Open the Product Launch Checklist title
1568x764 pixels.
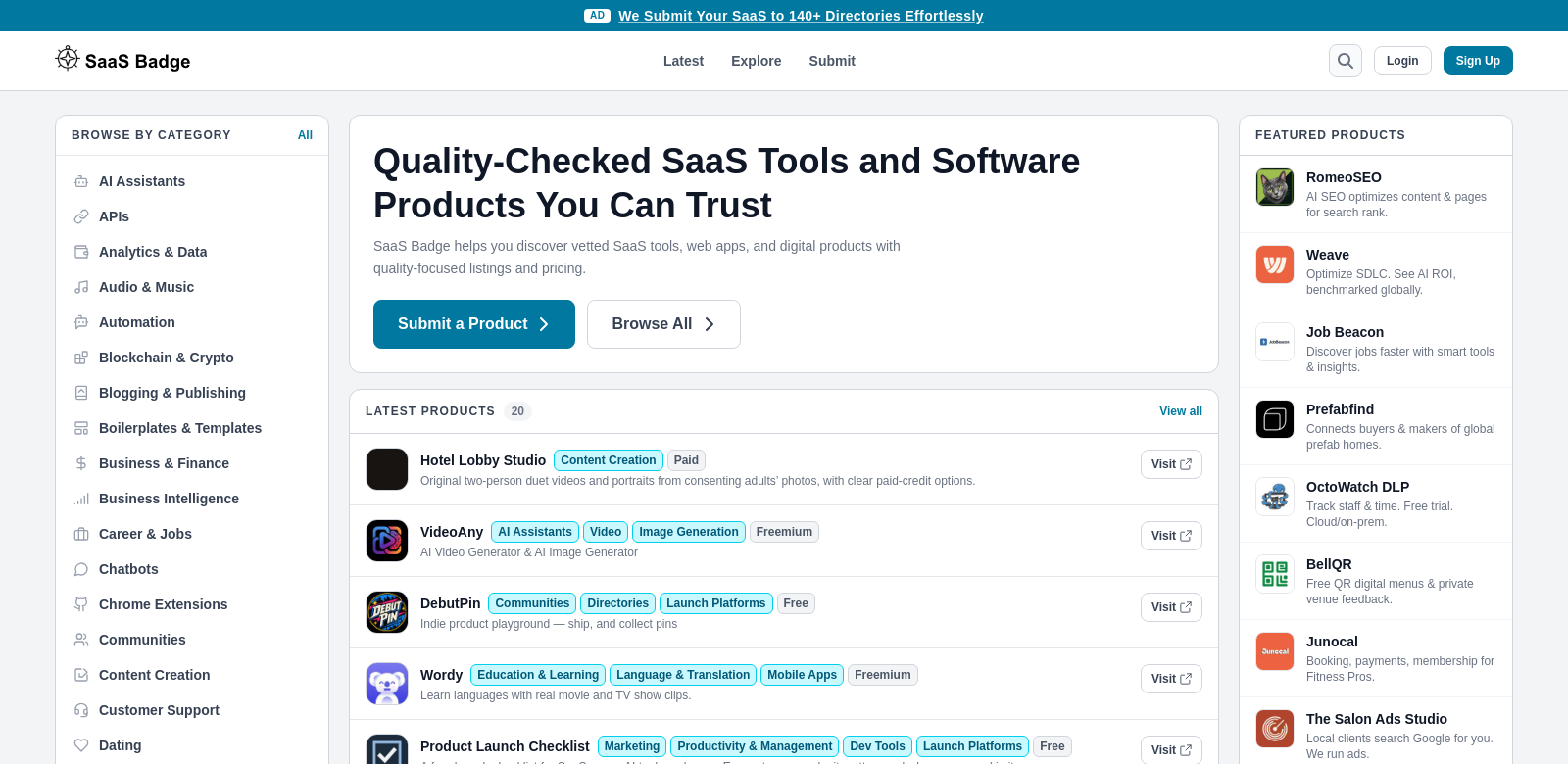click(x=505, y=746)
